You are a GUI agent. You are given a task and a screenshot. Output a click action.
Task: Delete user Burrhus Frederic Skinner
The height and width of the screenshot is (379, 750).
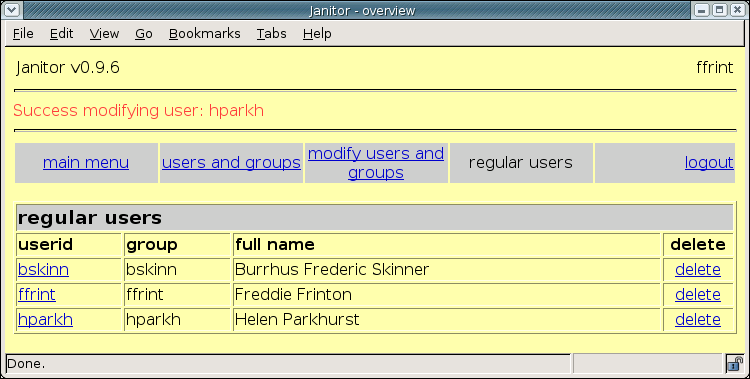698,269
